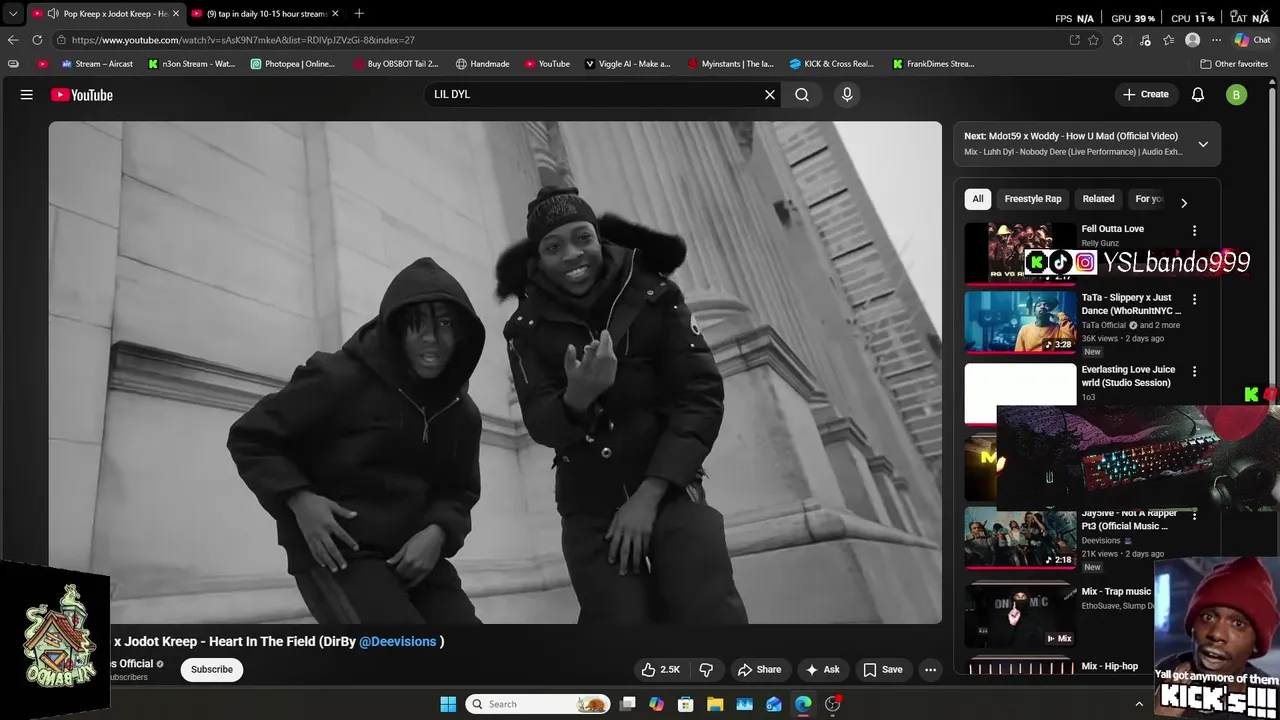Open browser Settings and more menu
This screenshot has height=720, width=1280.
click(1216, 40)
